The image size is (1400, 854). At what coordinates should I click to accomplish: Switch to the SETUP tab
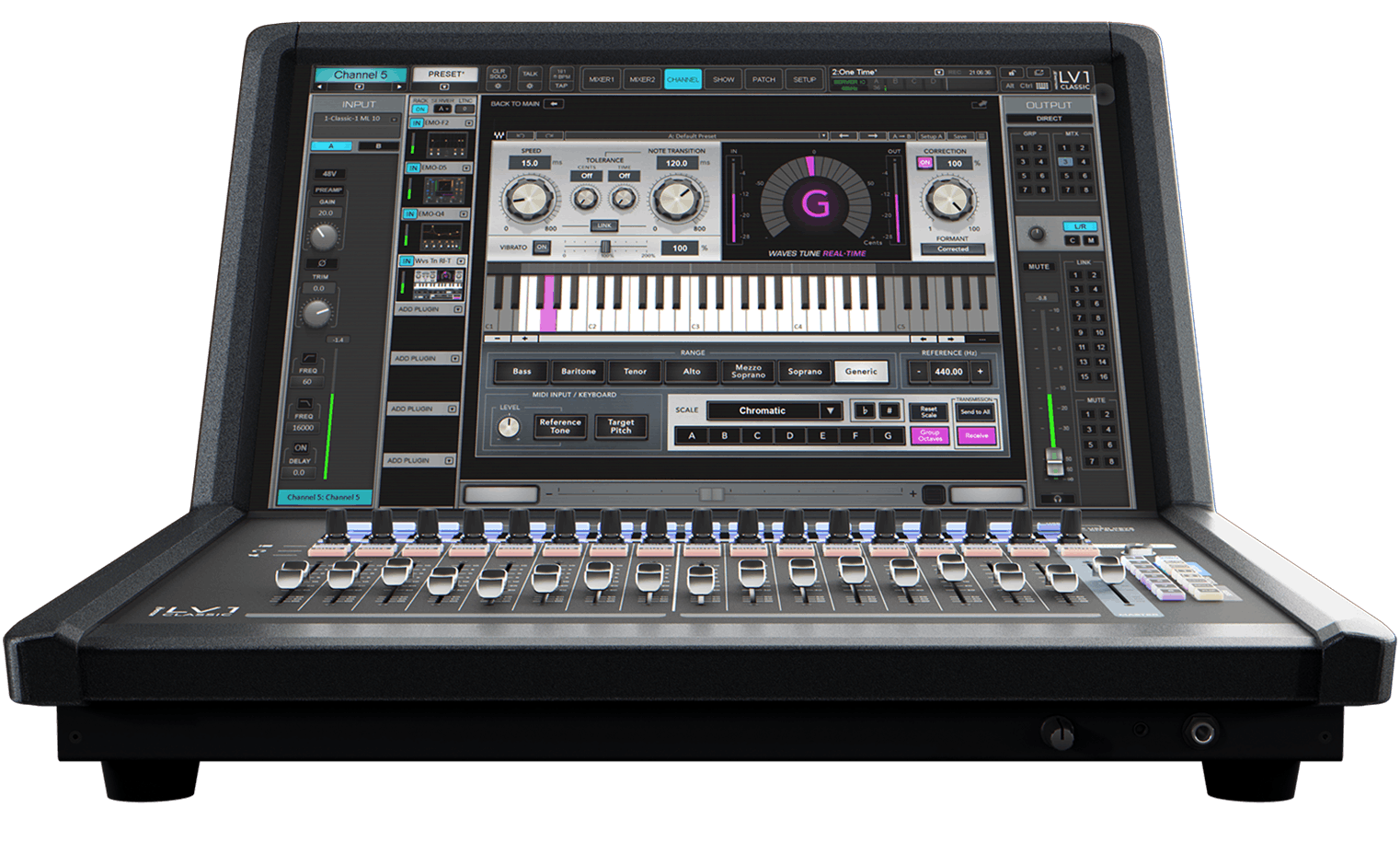[805, 80]
